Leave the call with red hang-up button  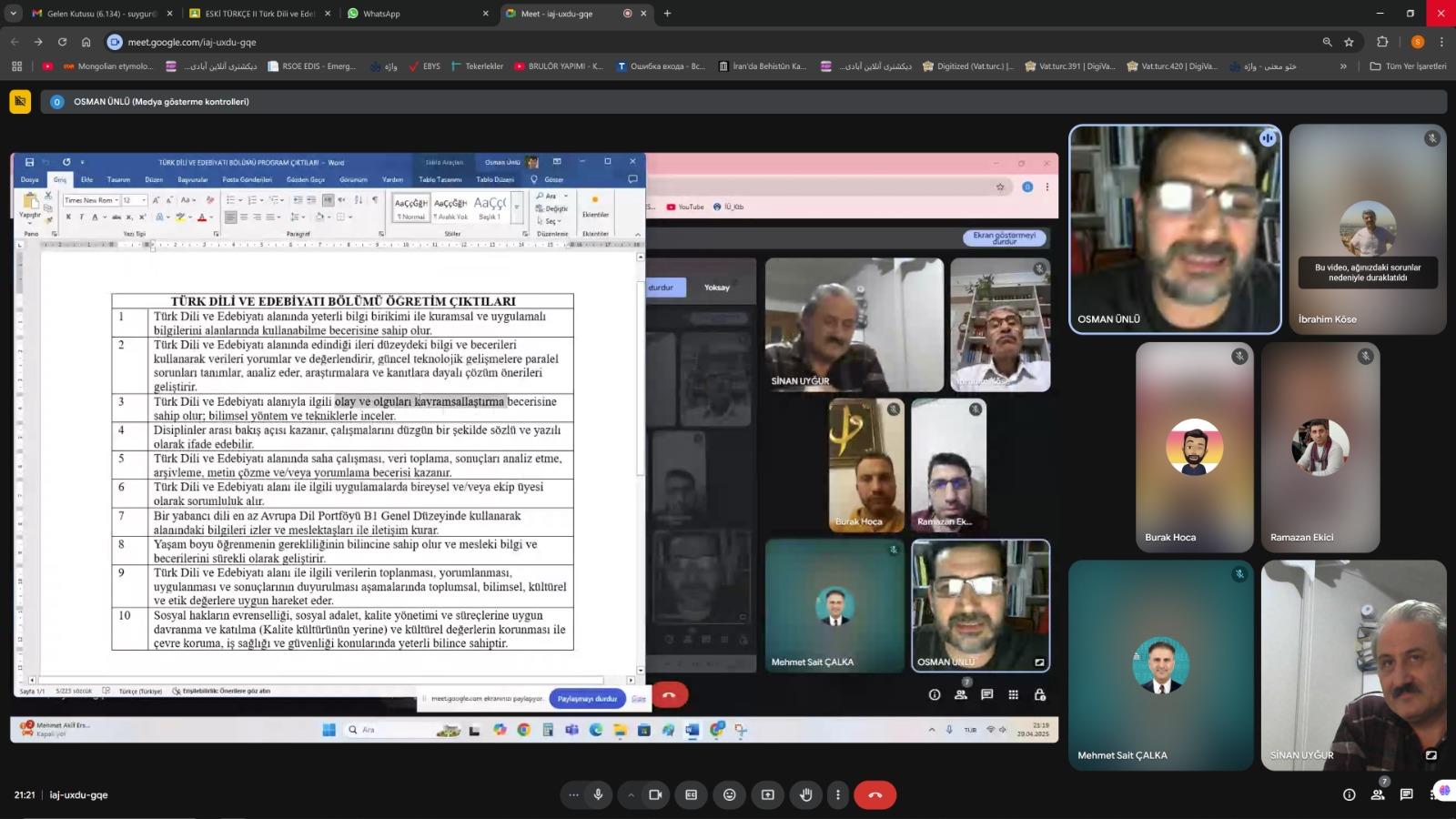[875, 794]
